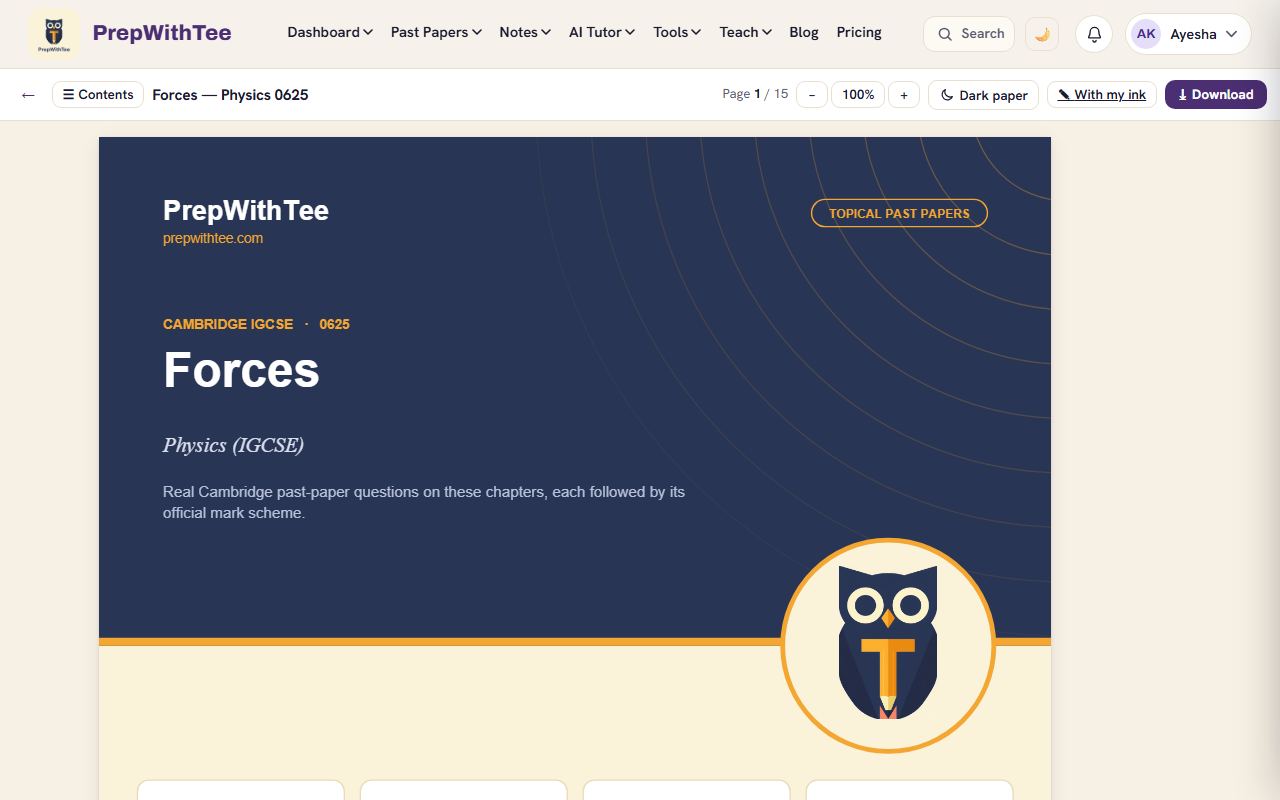Download the Forces document
This screenshot has height=800, width=1280.
[x=1216, y=95]
